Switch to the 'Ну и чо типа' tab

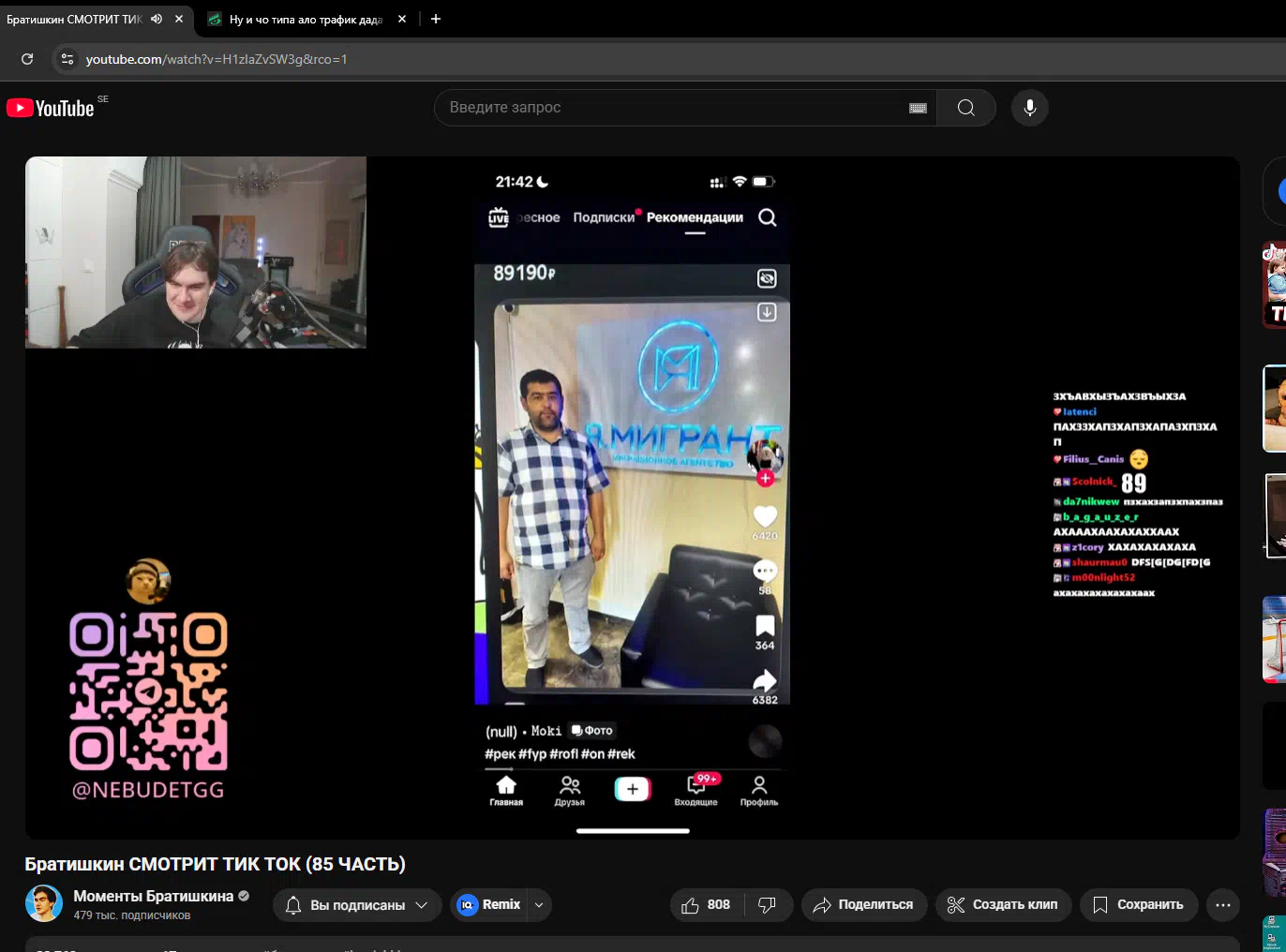[306, 19]
